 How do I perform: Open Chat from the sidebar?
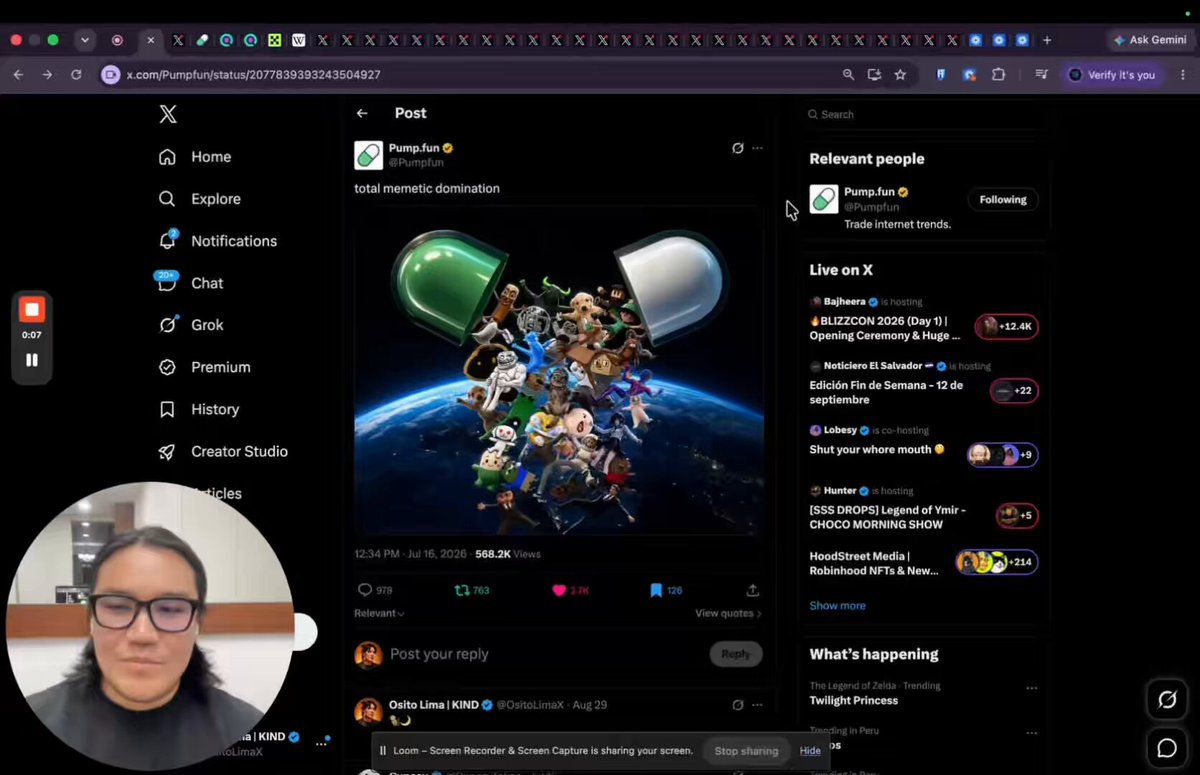coord(190,283)
